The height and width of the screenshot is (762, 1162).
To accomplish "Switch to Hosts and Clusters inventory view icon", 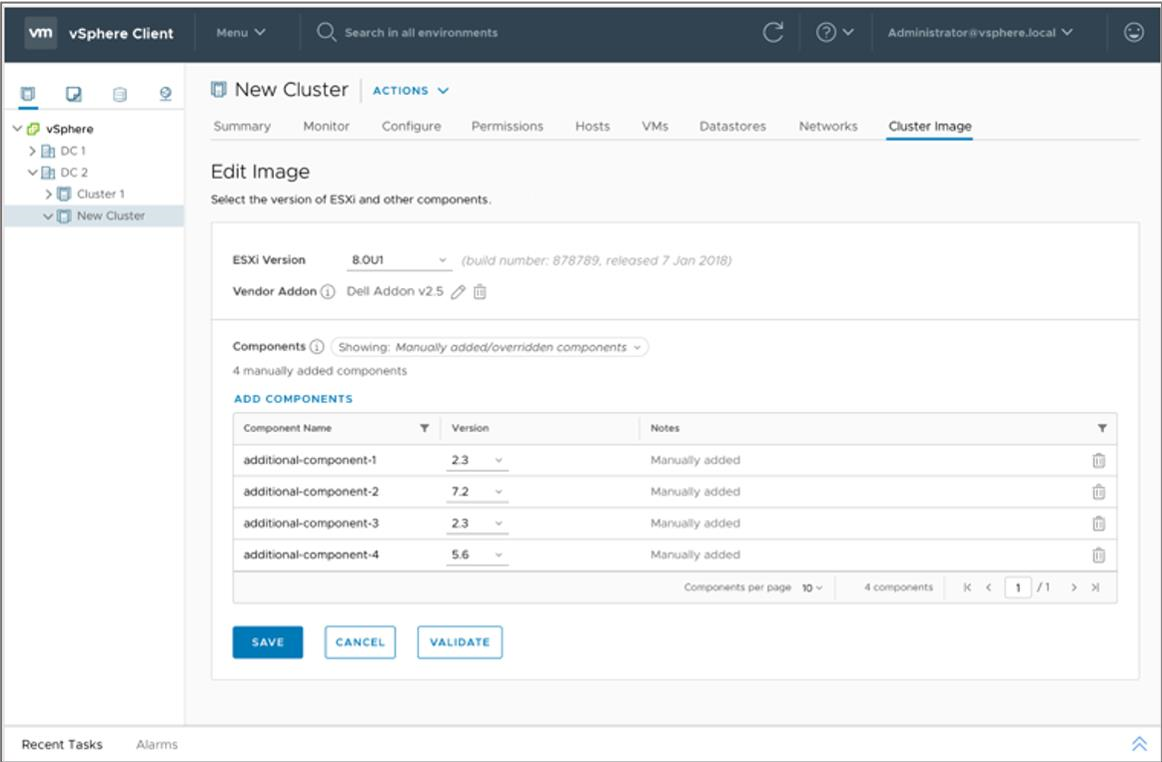I will (x=27, y=94).
